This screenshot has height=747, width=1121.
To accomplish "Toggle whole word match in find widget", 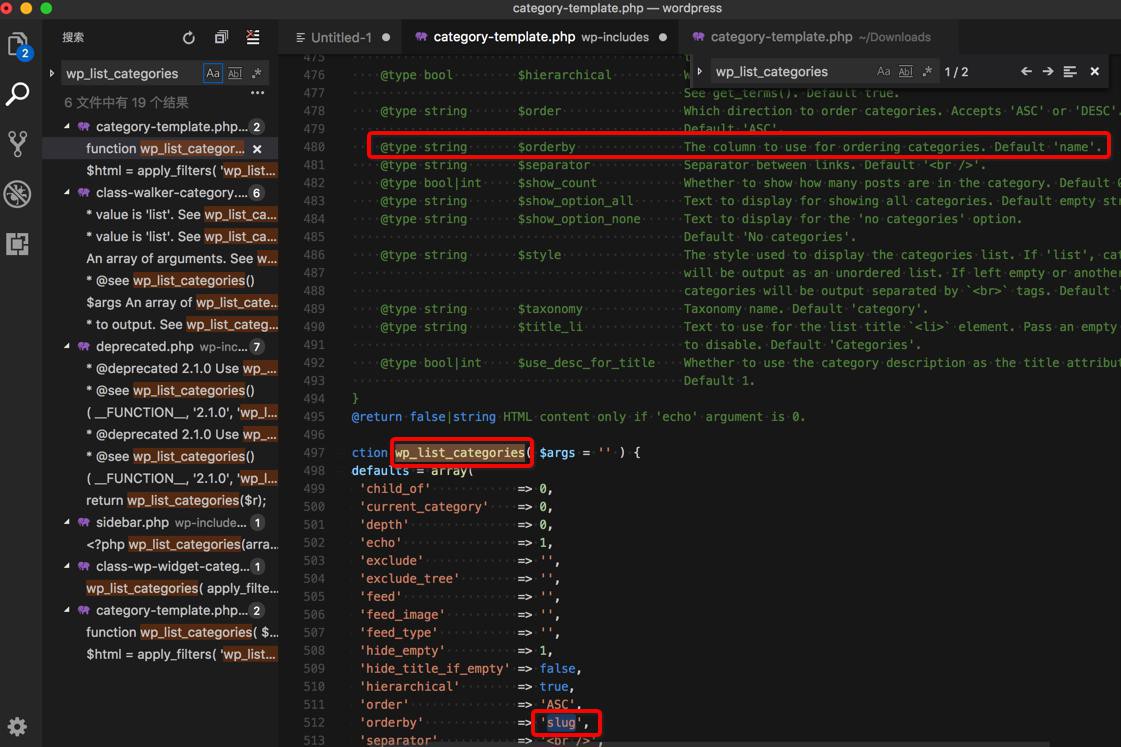I will tap(905, 72).
